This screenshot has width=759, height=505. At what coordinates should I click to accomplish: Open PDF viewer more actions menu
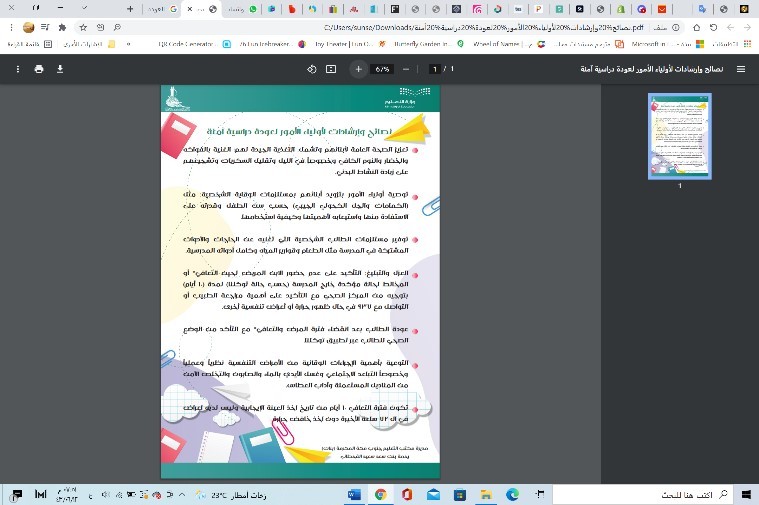(x=17, y=69)
